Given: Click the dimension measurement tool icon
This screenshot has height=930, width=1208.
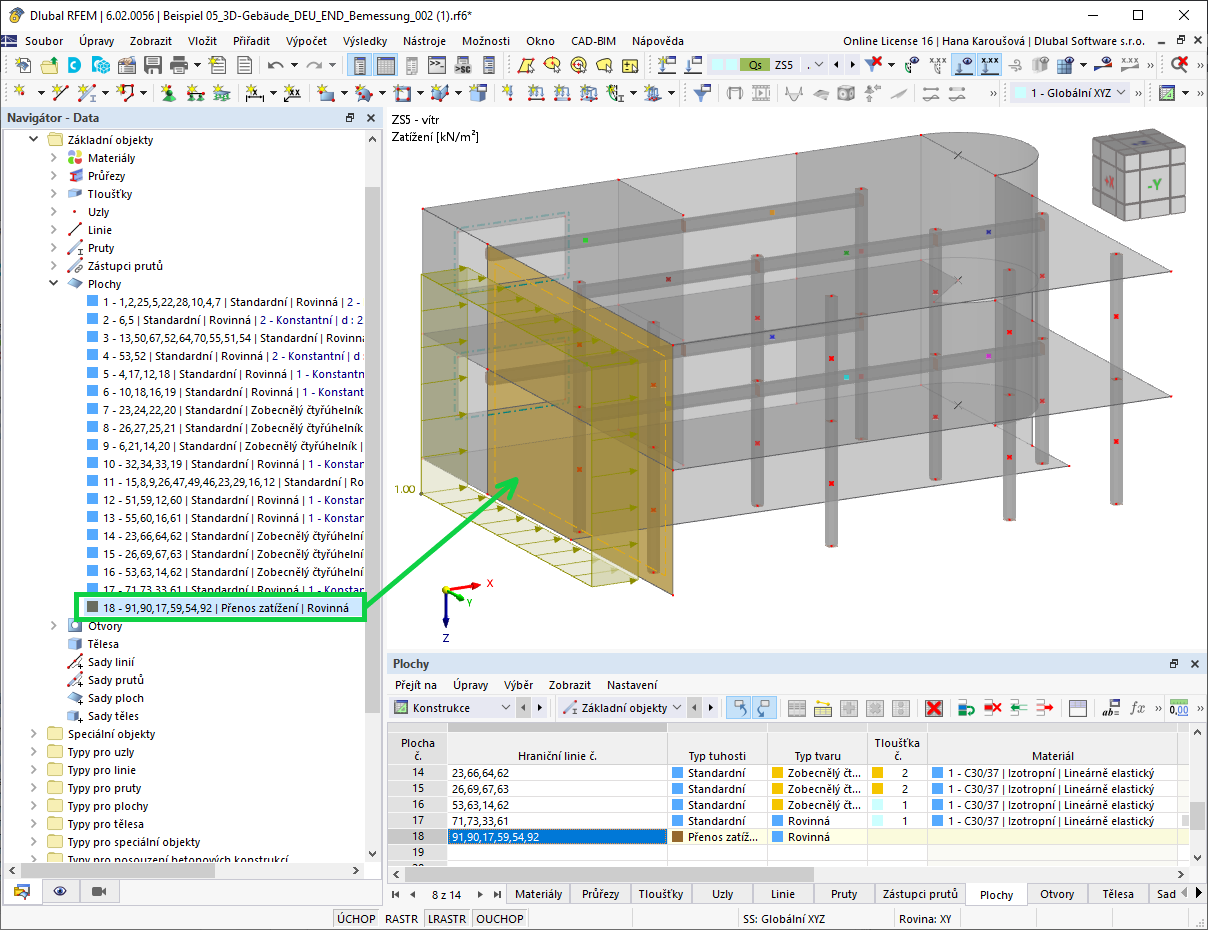Looking at the screenshot, I should click(254, 93).
